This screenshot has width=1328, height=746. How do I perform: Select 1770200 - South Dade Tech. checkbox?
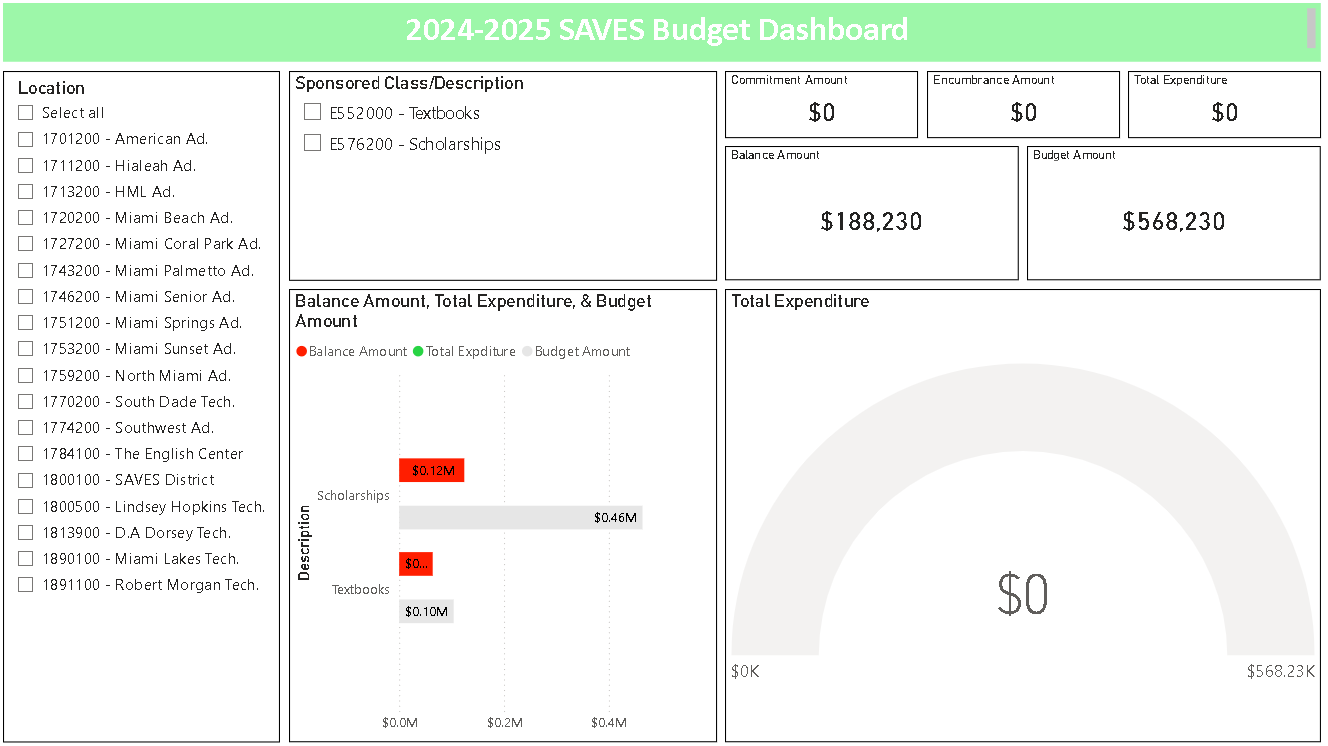point(26,402)
